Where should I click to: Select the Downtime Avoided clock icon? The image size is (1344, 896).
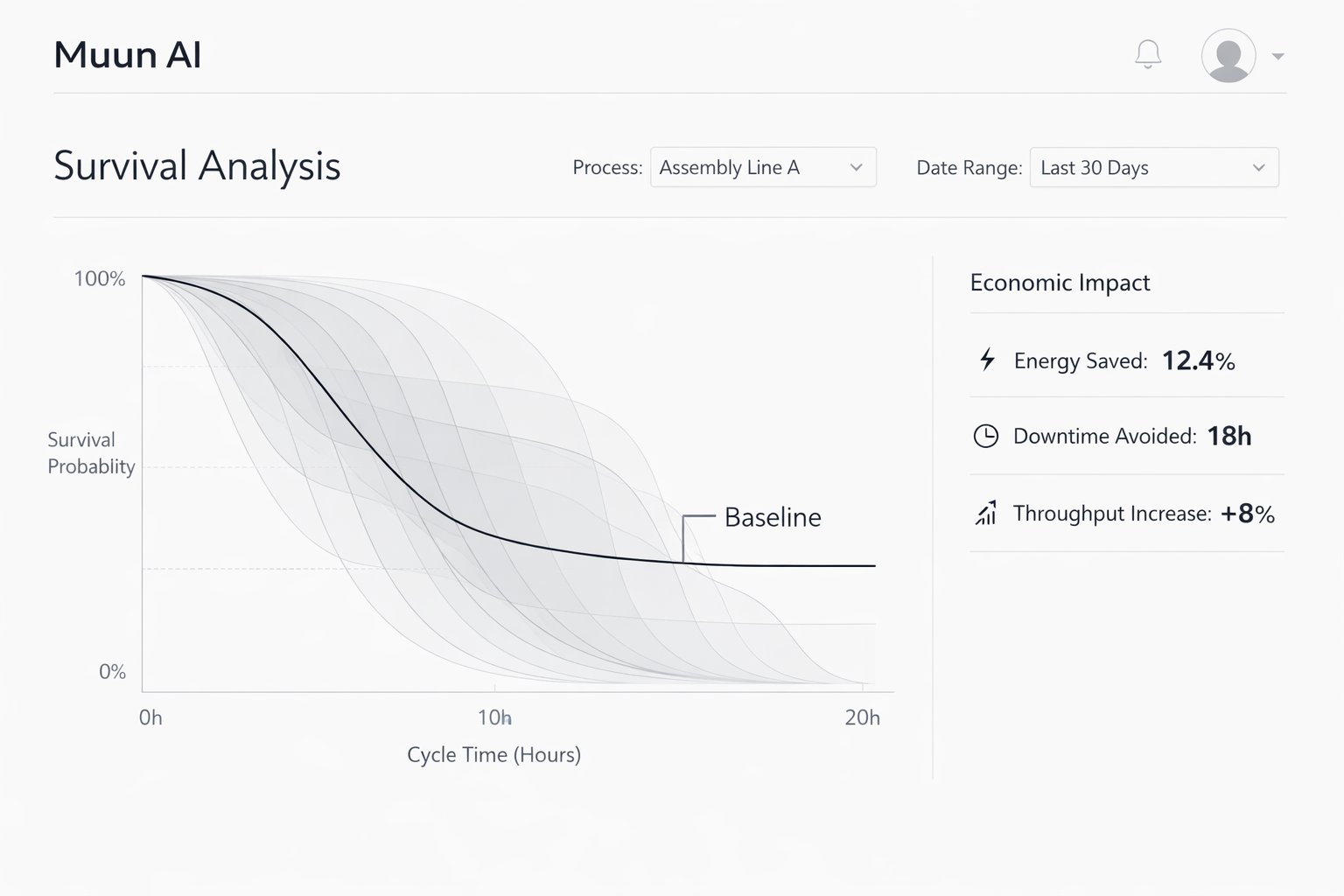[x=986, y=436]
